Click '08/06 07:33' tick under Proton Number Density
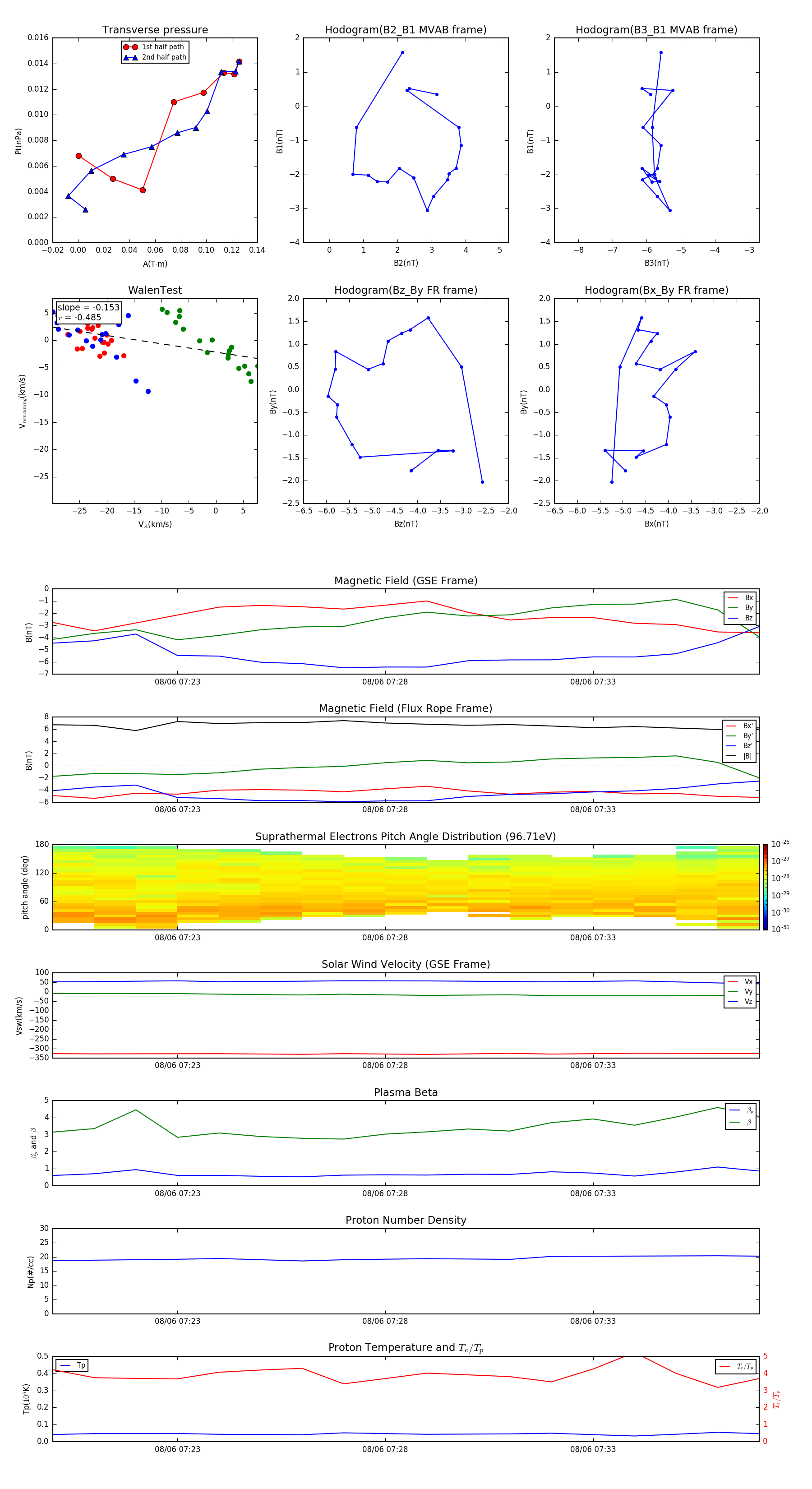The width and height of the screenshot is (812, 1489). (x=593, y=1321)
